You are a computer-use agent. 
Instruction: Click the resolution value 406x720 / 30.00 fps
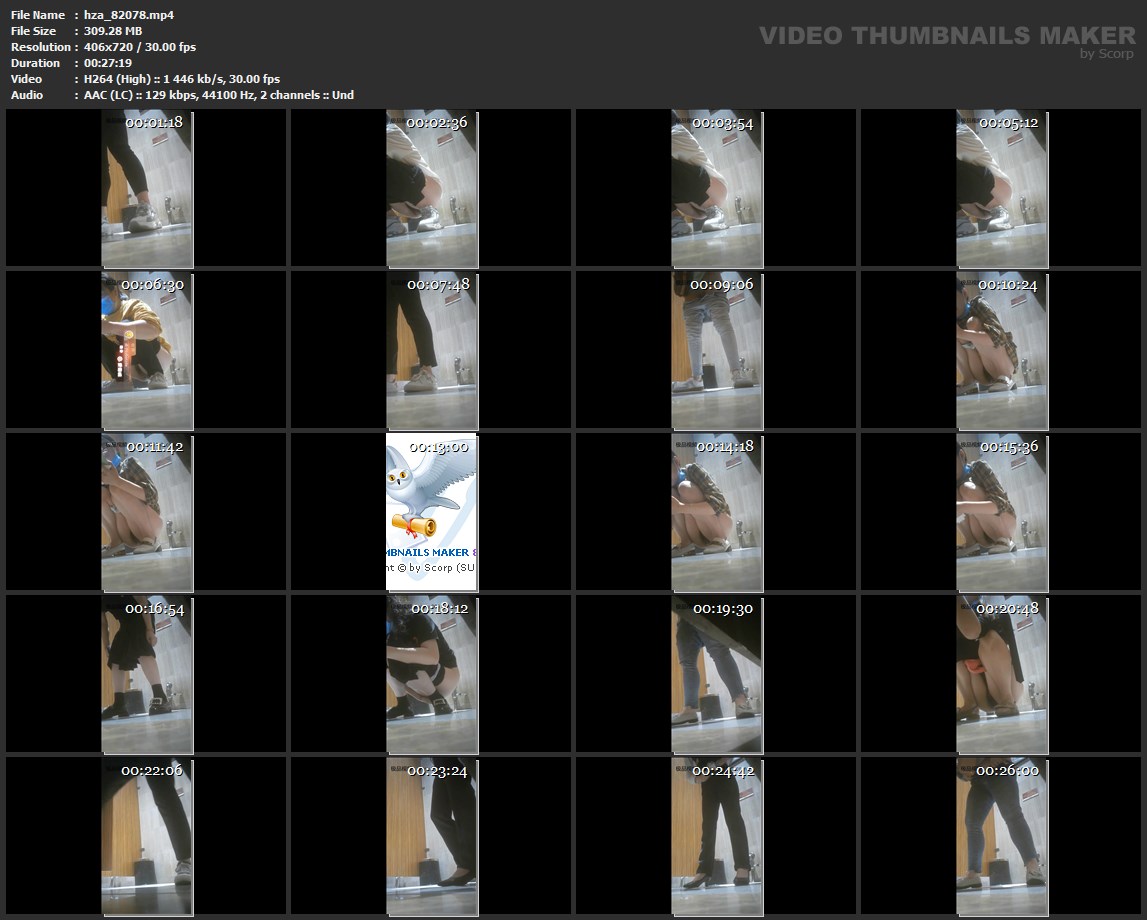click(x=140, y=47)
